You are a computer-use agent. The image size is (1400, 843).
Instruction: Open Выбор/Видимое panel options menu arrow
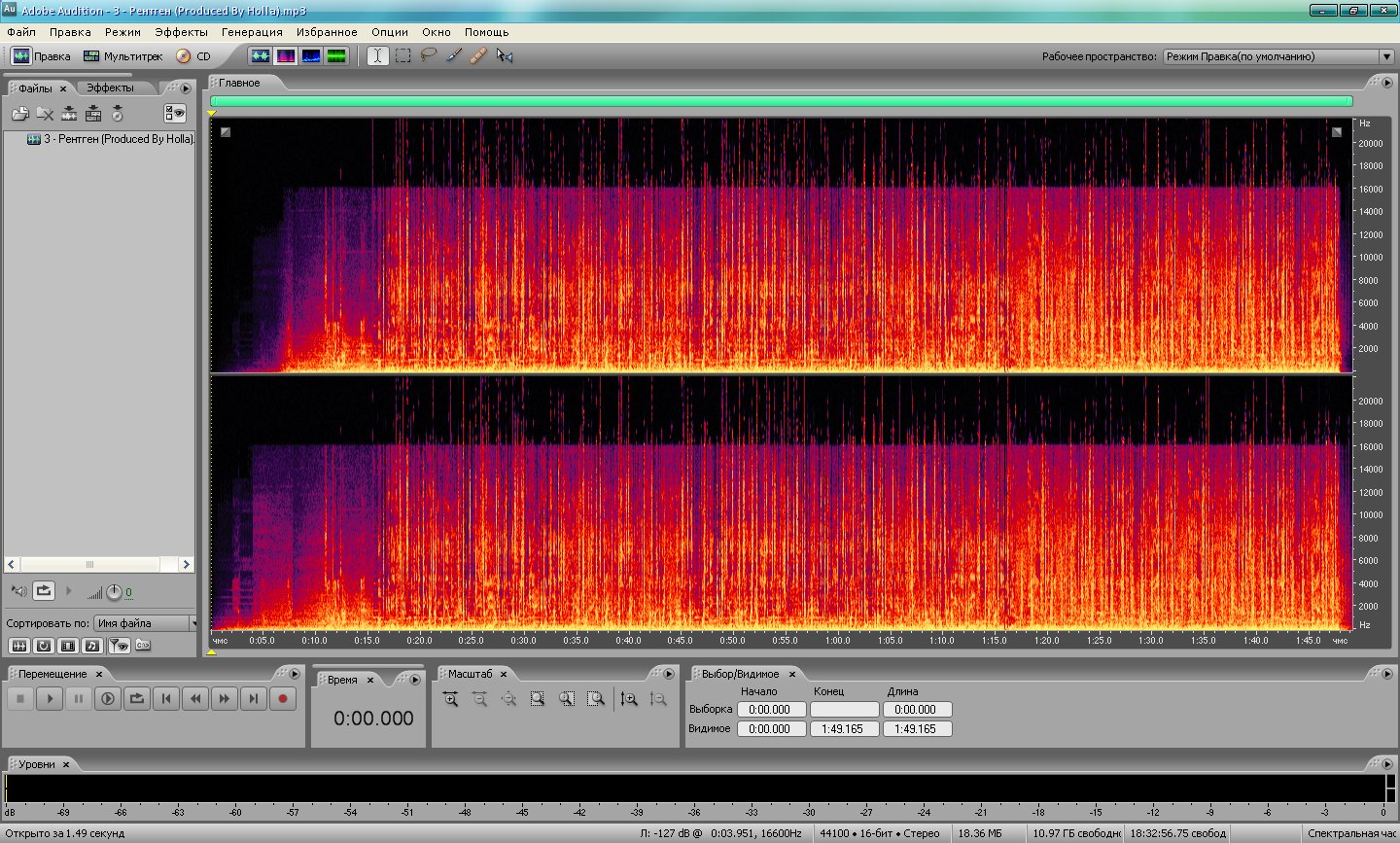tap(1387, 674)
